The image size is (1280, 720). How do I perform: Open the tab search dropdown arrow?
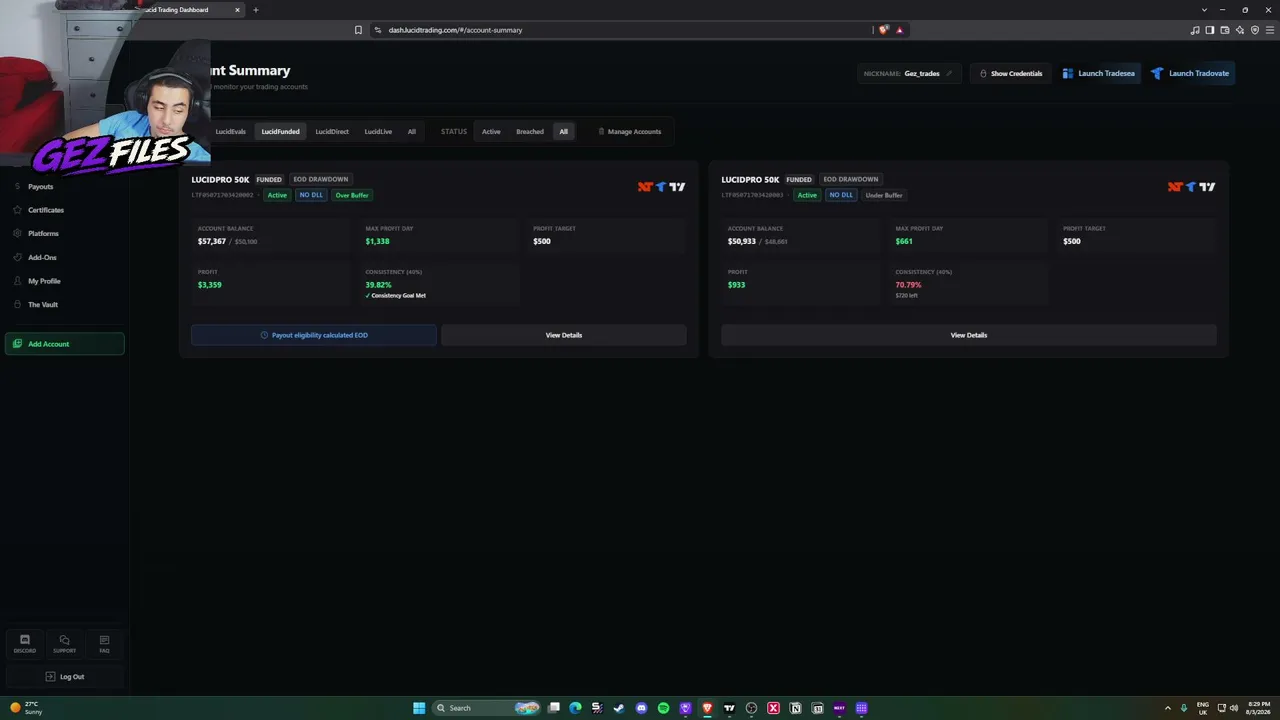pyautogui.click(x=1204, y=10)
